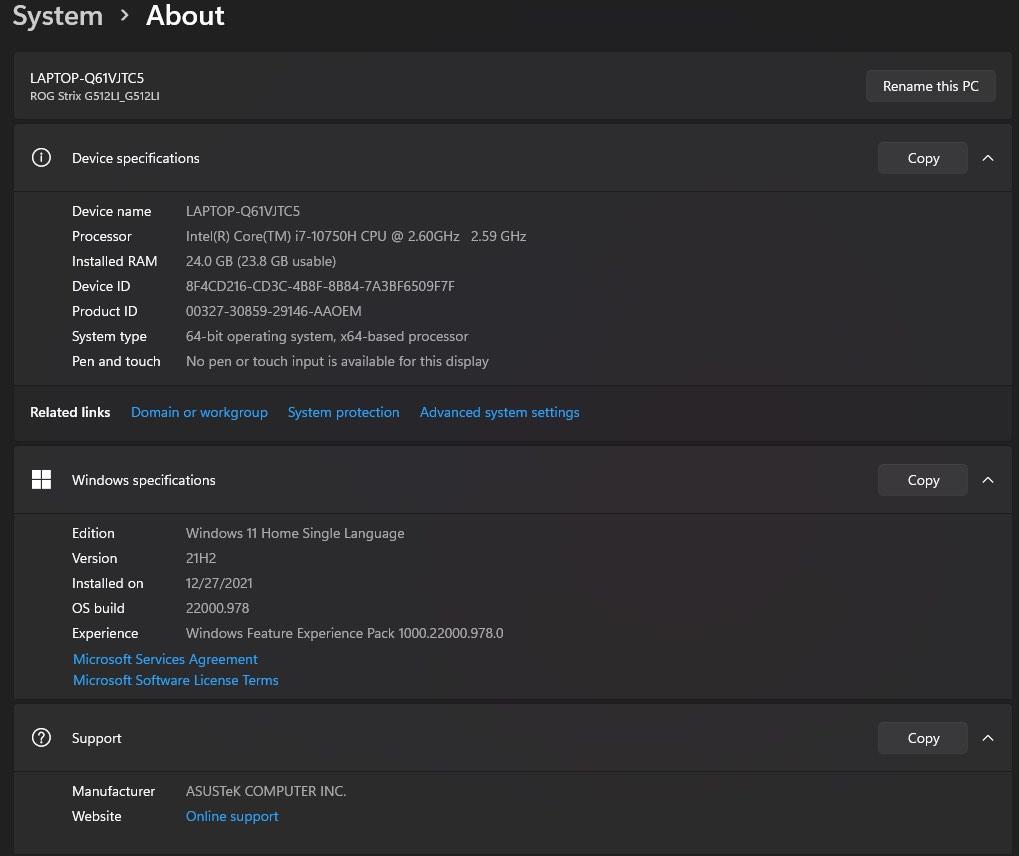Image resolution: width=1019 pixels, height=856 pixels.
Task: Click the Experience label
Action: pos(105,633)
